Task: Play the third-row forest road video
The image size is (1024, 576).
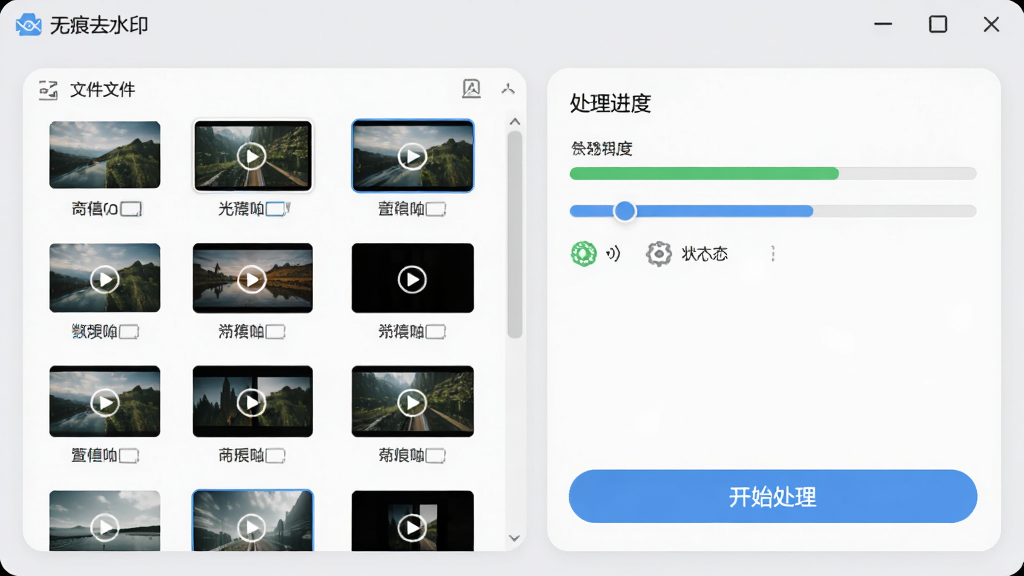Action: click(x=413, y=402)
